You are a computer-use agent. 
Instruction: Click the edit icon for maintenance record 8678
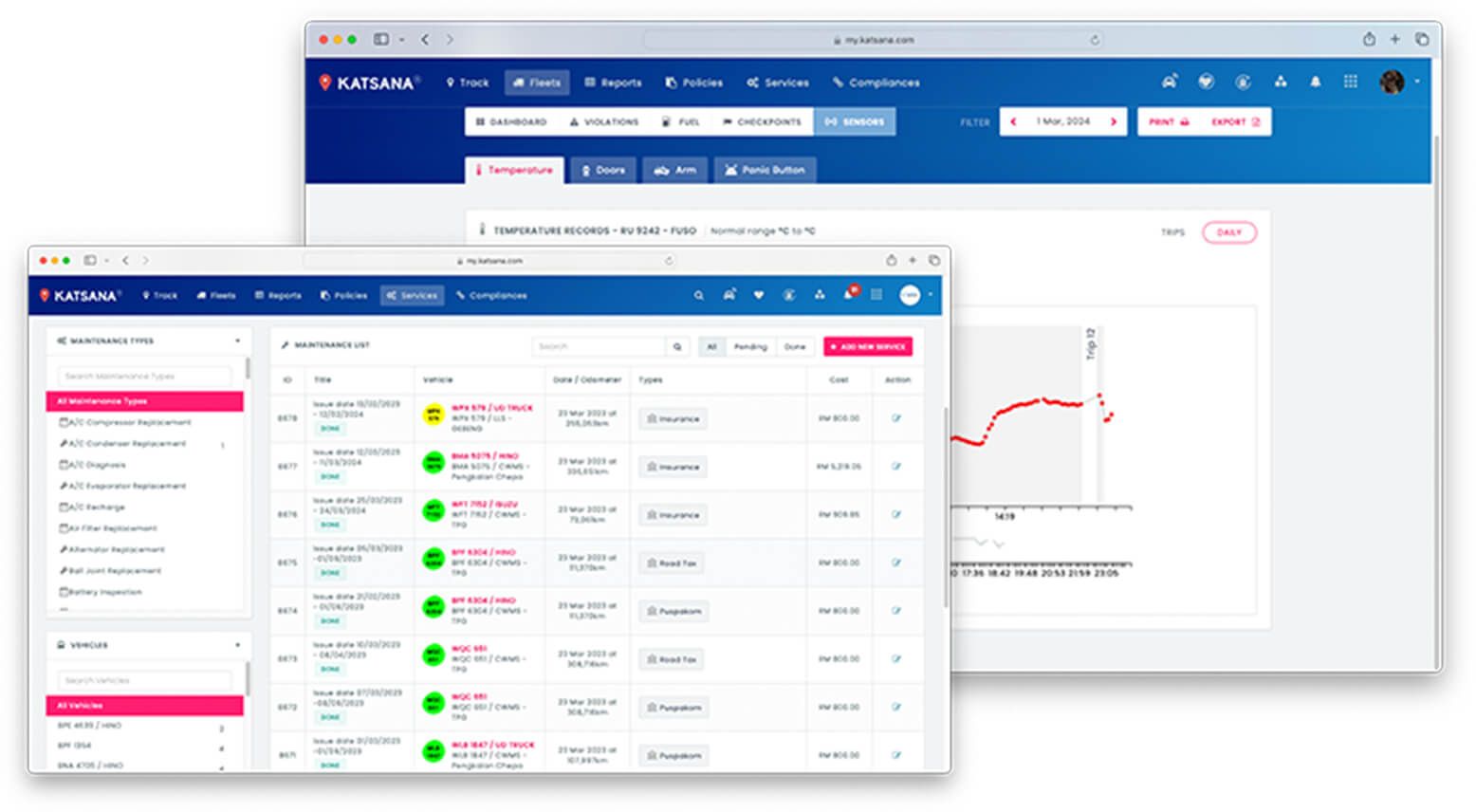(x=896, y=417)
